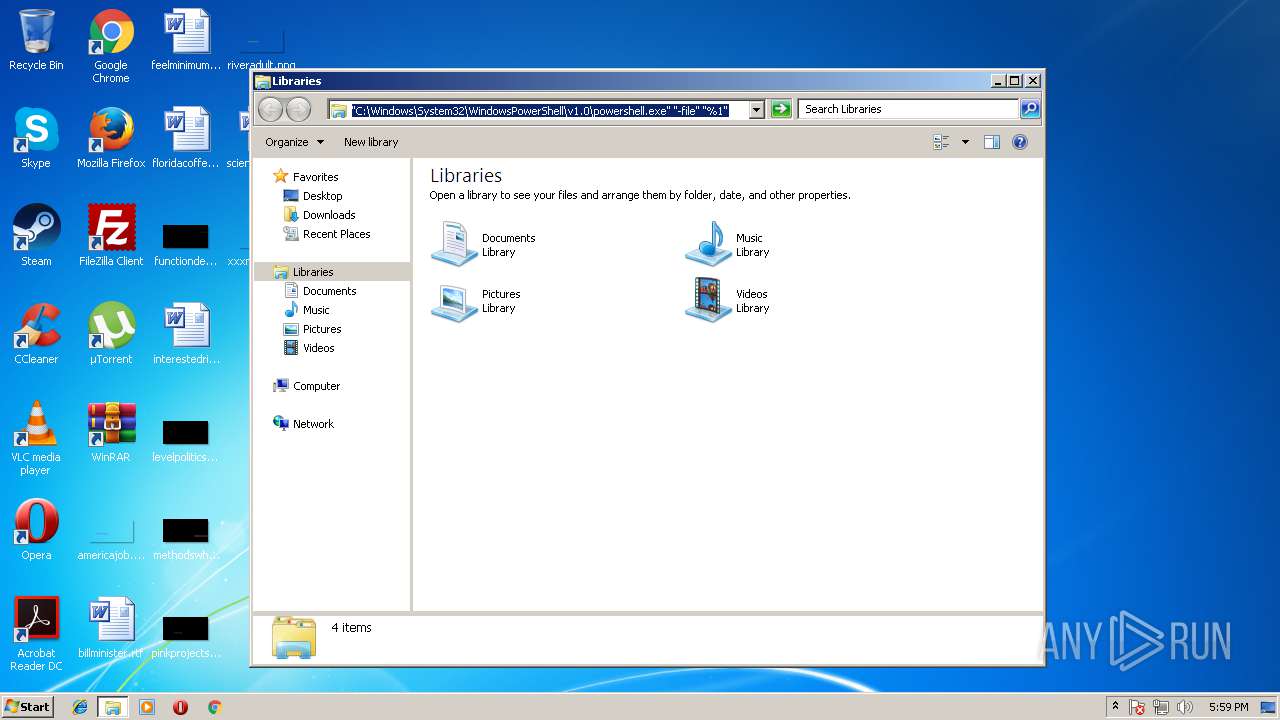1280x720 pixels.
Task: Select interestedri Word document on desktop
Action: 186,334
